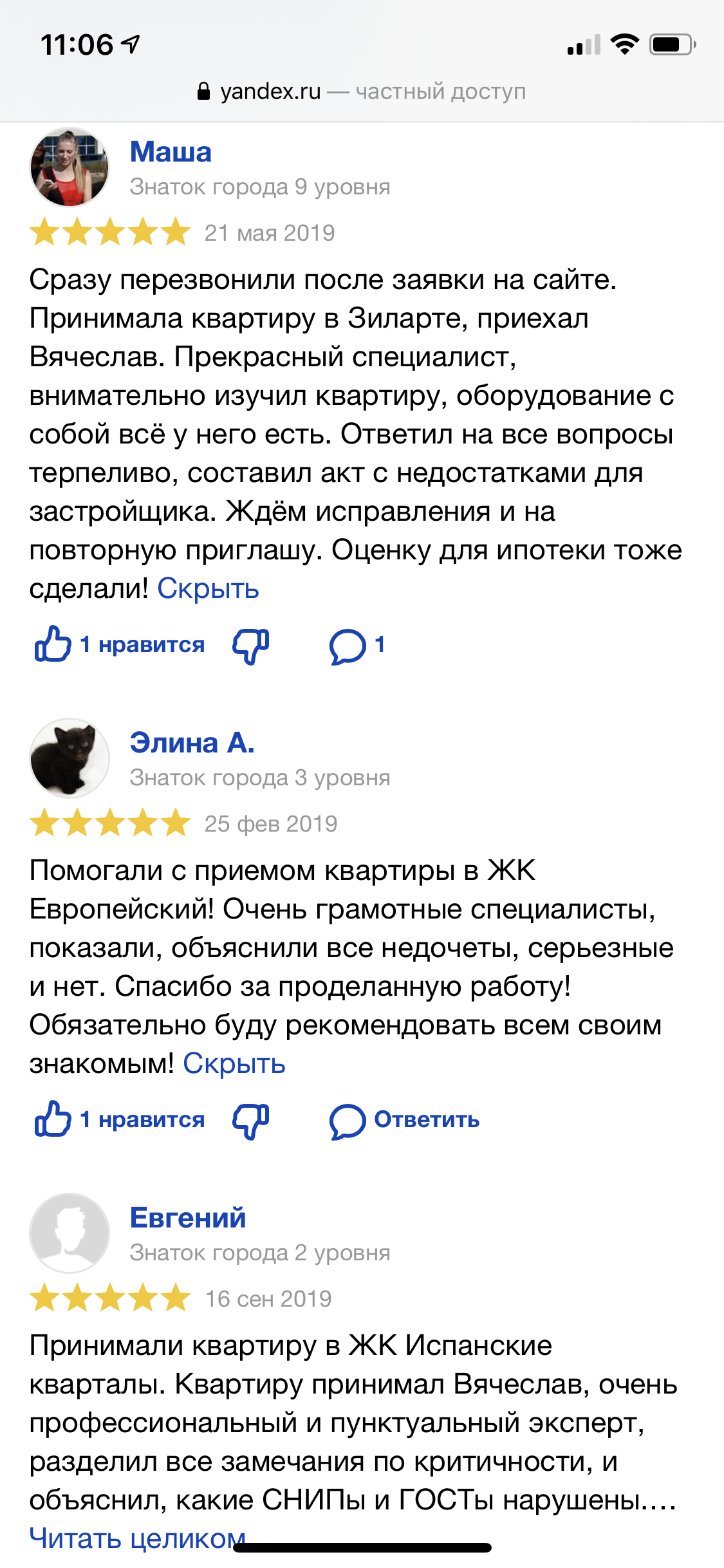Screen dimensions: 724x1568
Task: Click Ответить under Элина's review
Action: (x=427, y=1119)
